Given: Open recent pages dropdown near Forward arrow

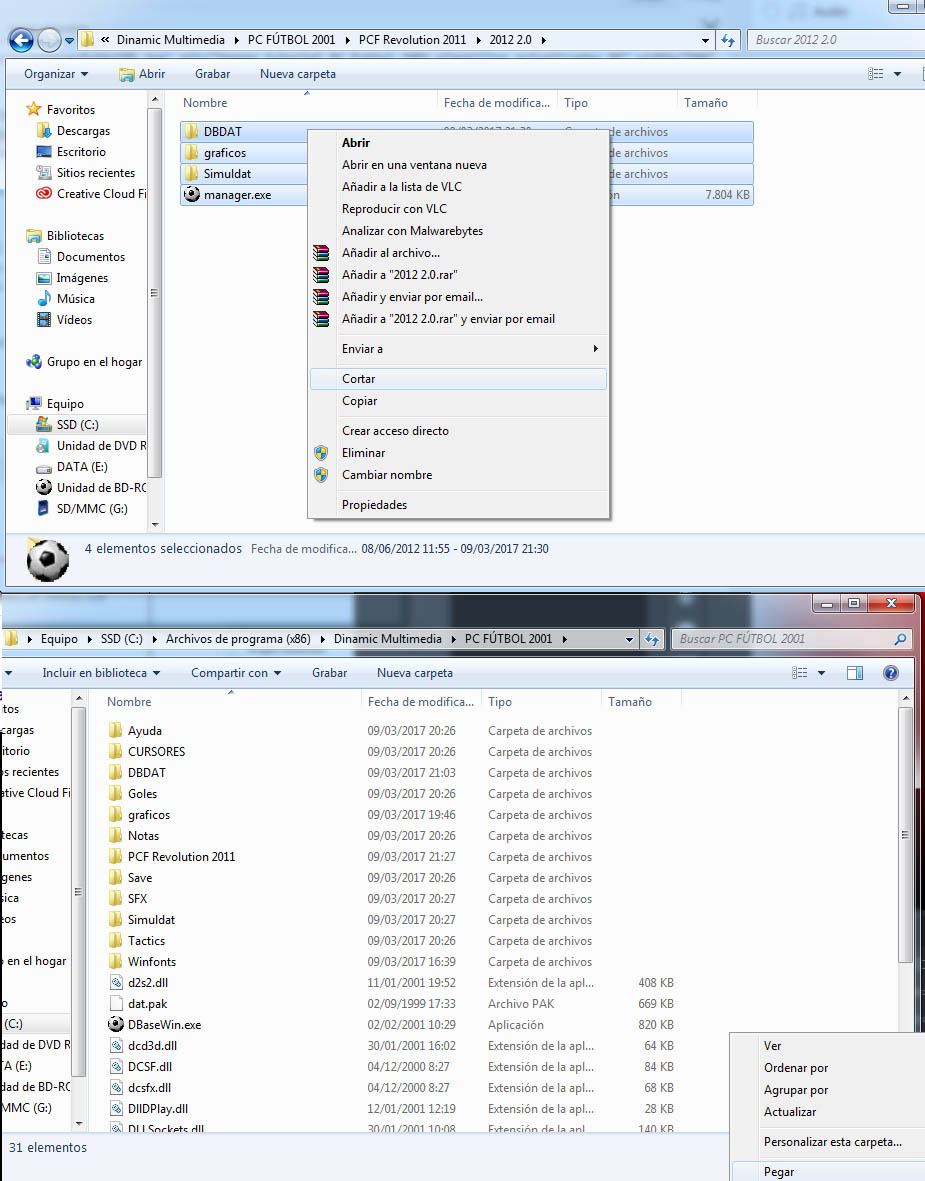Looking at the screenshot, I should 69,40.
